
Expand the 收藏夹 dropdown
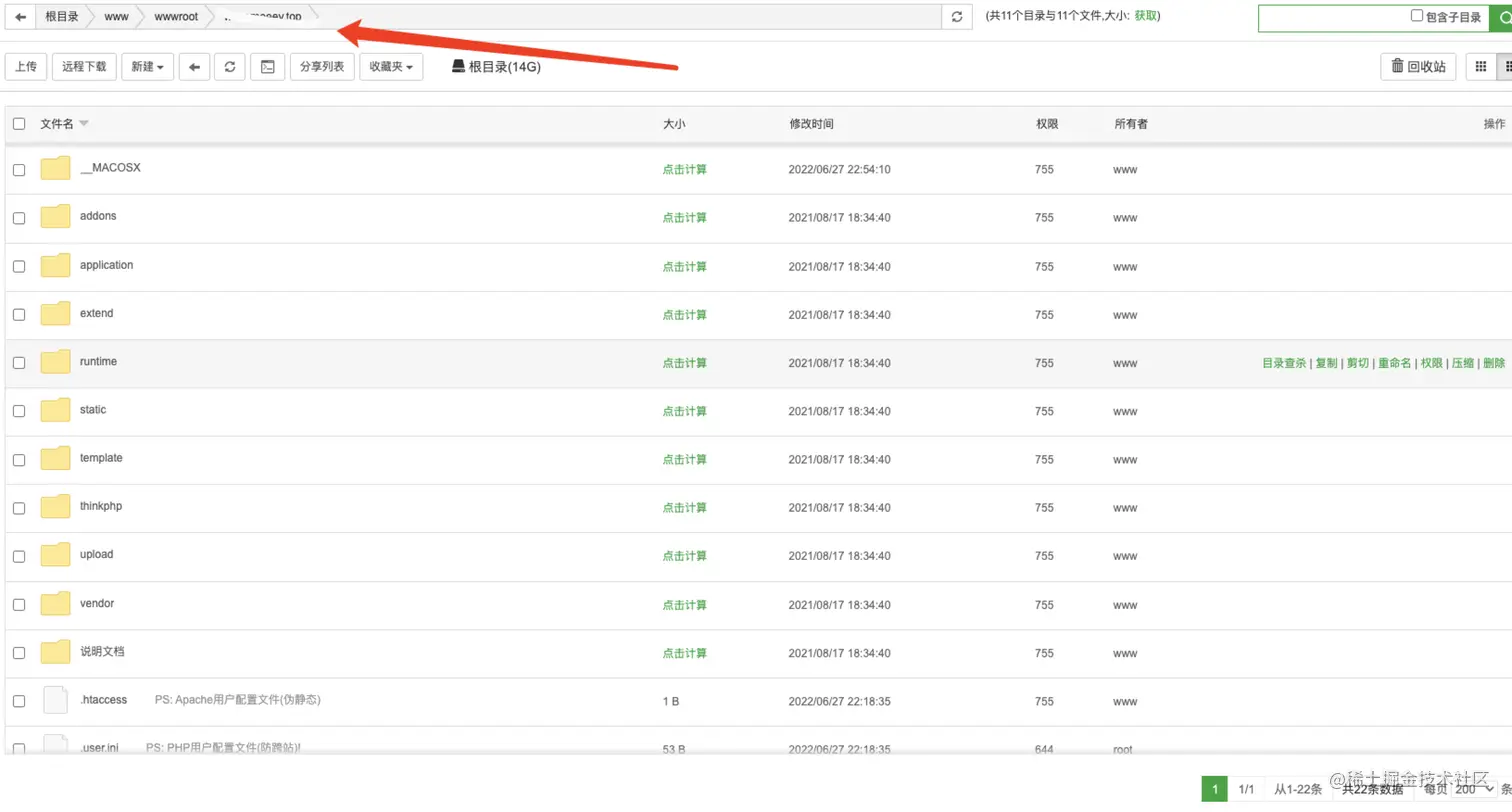point(391,67)
